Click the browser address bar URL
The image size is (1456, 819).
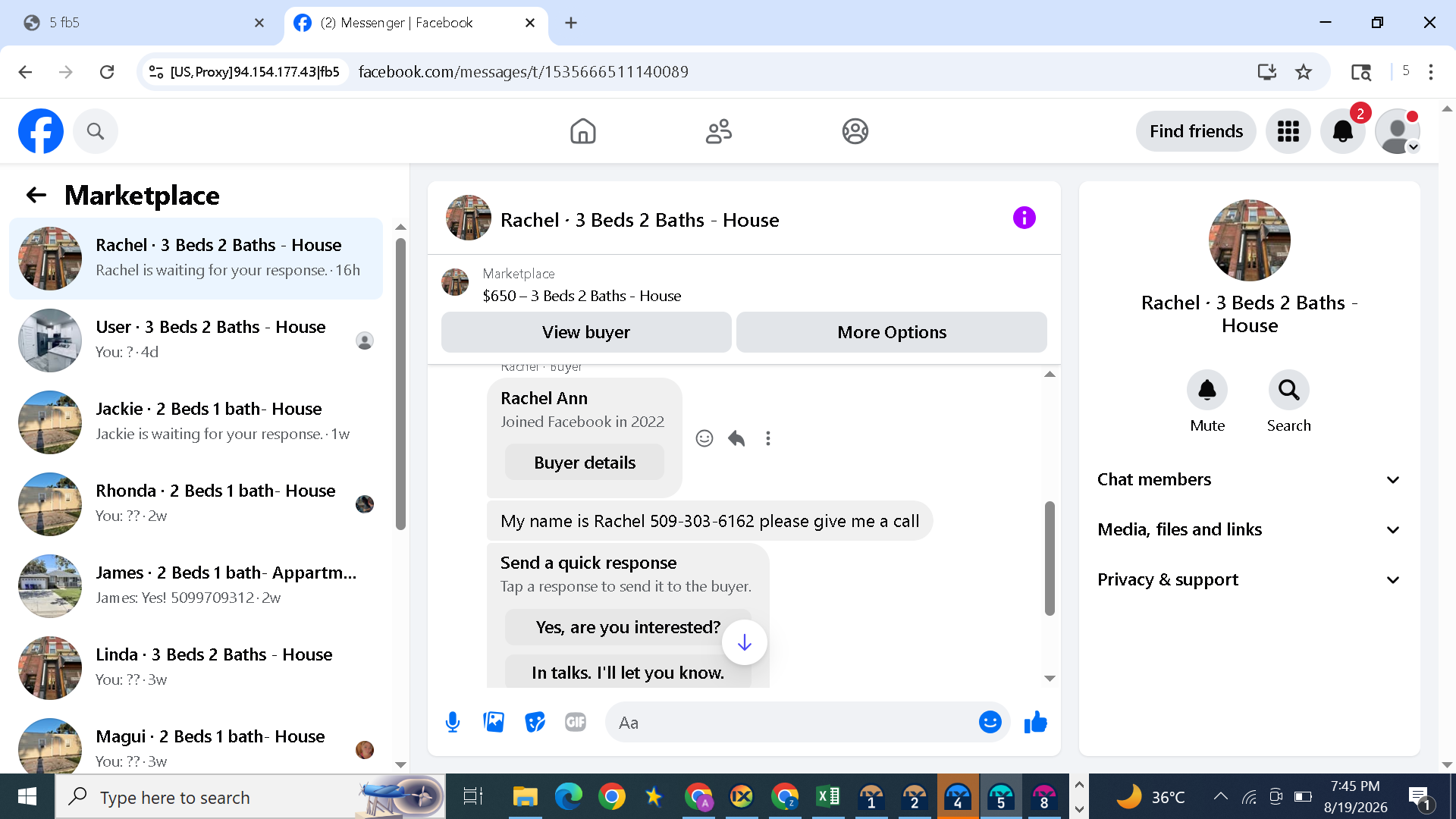click(523, 72)
